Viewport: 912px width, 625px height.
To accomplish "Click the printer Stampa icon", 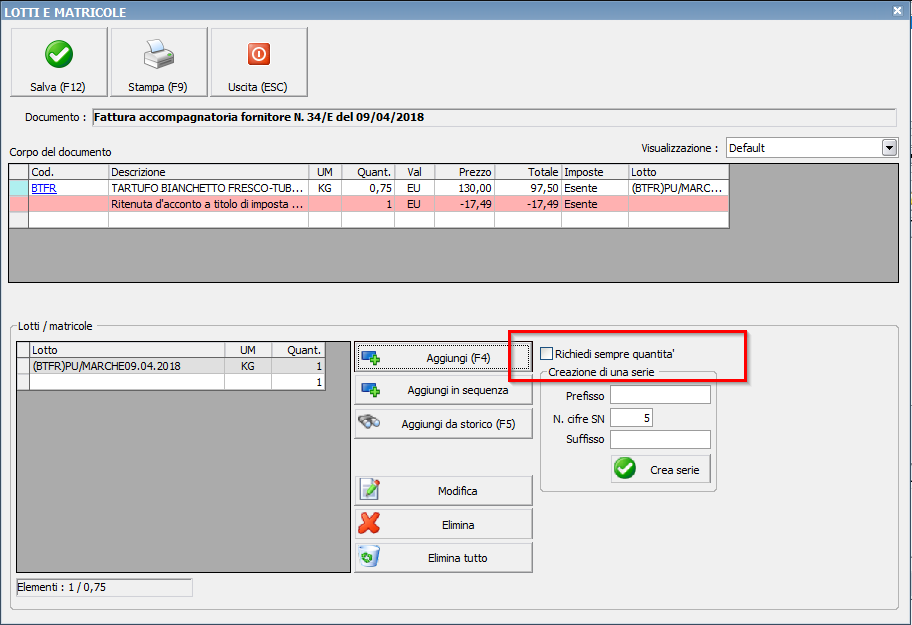I will [x=159, y=54].
